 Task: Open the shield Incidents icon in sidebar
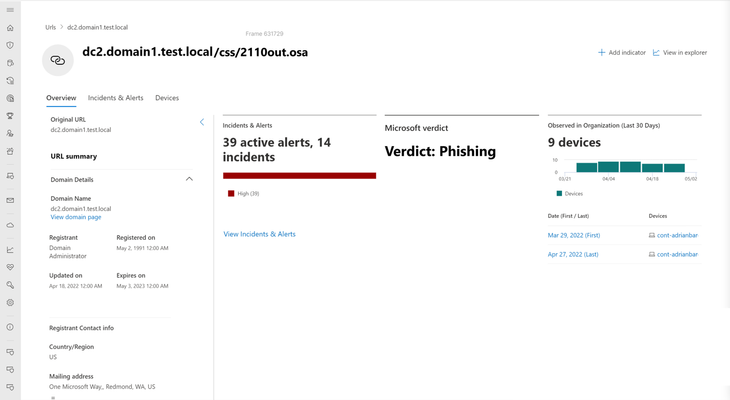(x=10, y=45)
